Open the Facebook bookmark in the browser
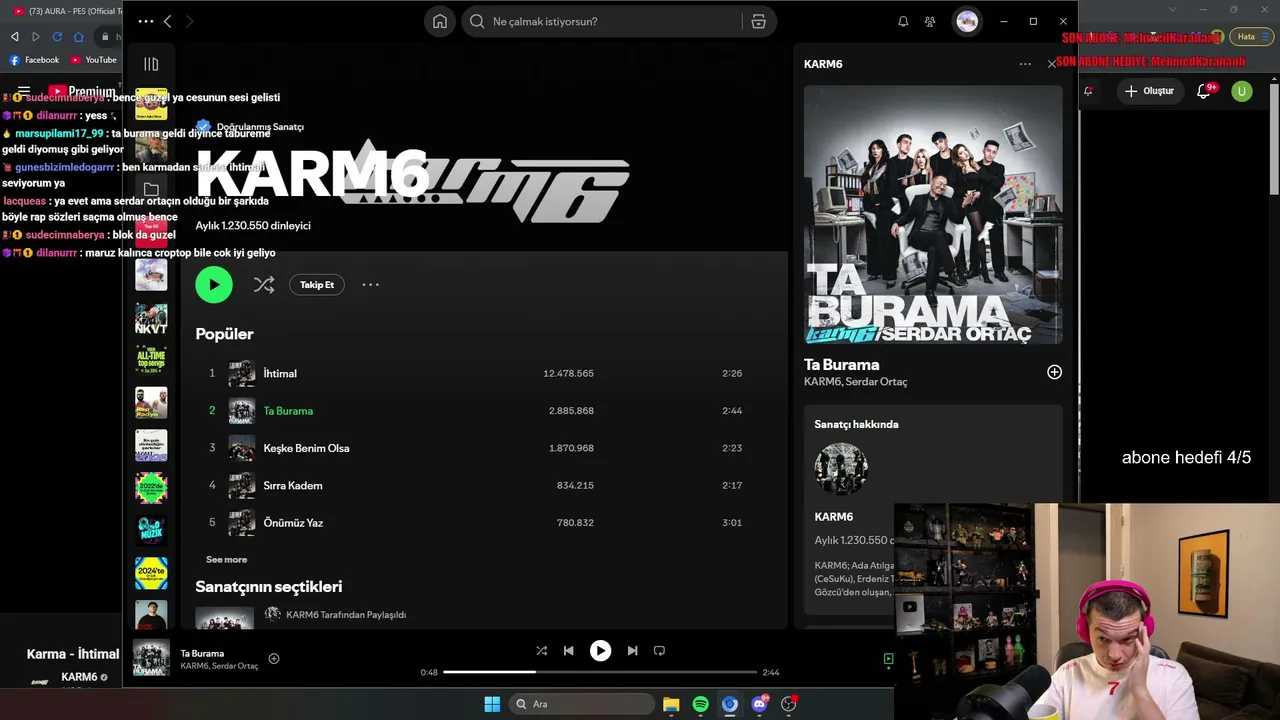The image size is (1280, 720). 35,60
